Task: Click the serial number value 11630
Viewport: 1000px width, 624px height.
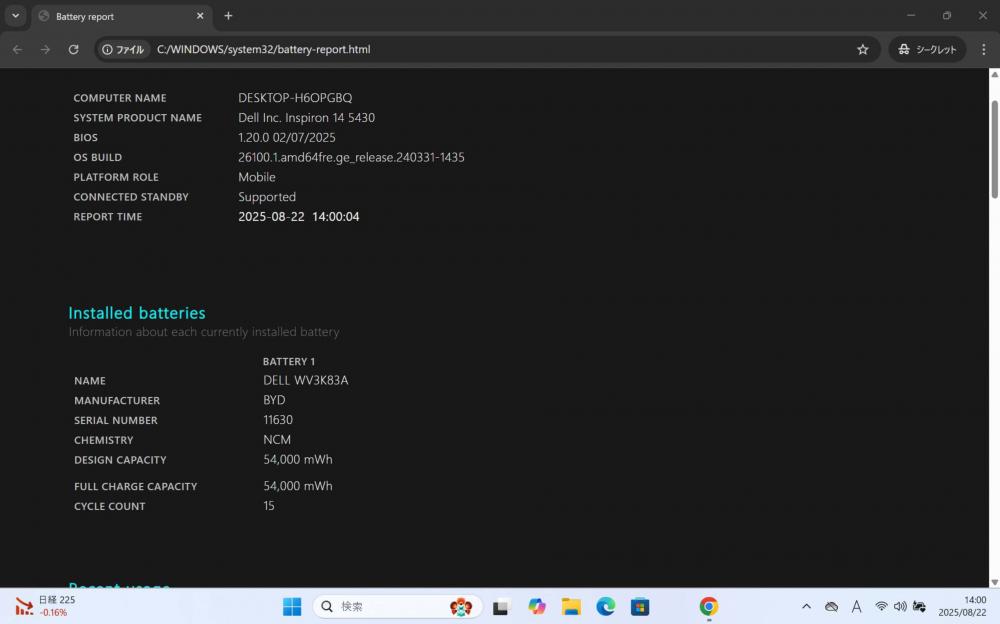Action: click(278, 420)
